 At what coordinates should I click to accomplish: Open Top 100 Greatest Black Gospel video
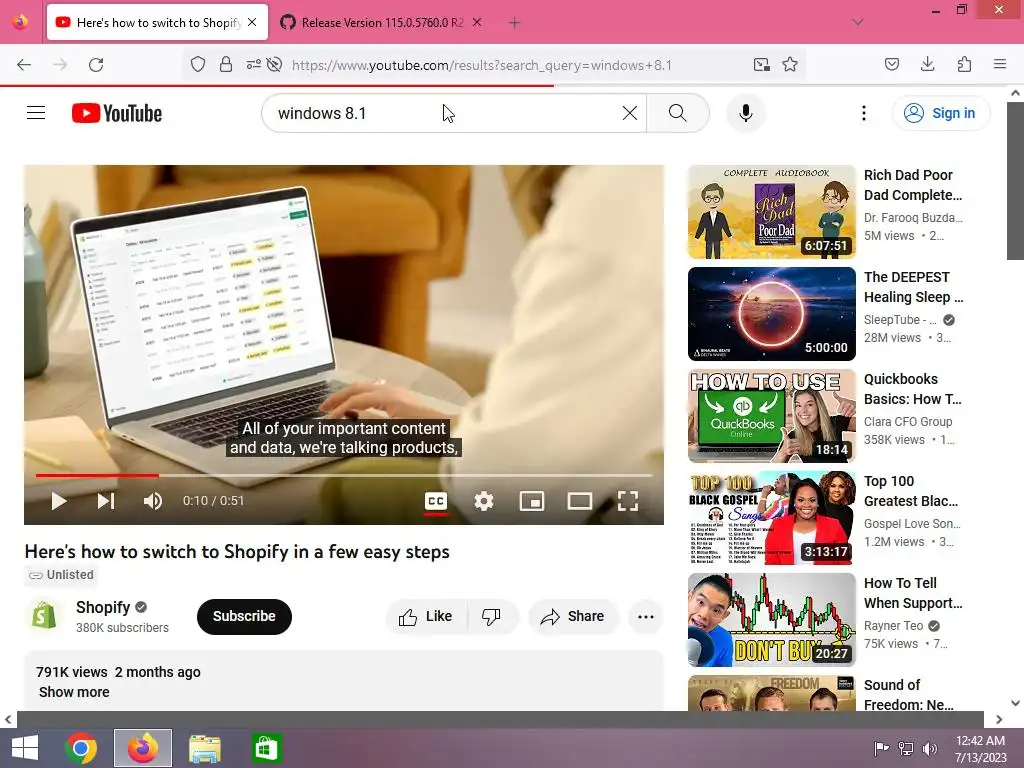[x=771, y=517]
